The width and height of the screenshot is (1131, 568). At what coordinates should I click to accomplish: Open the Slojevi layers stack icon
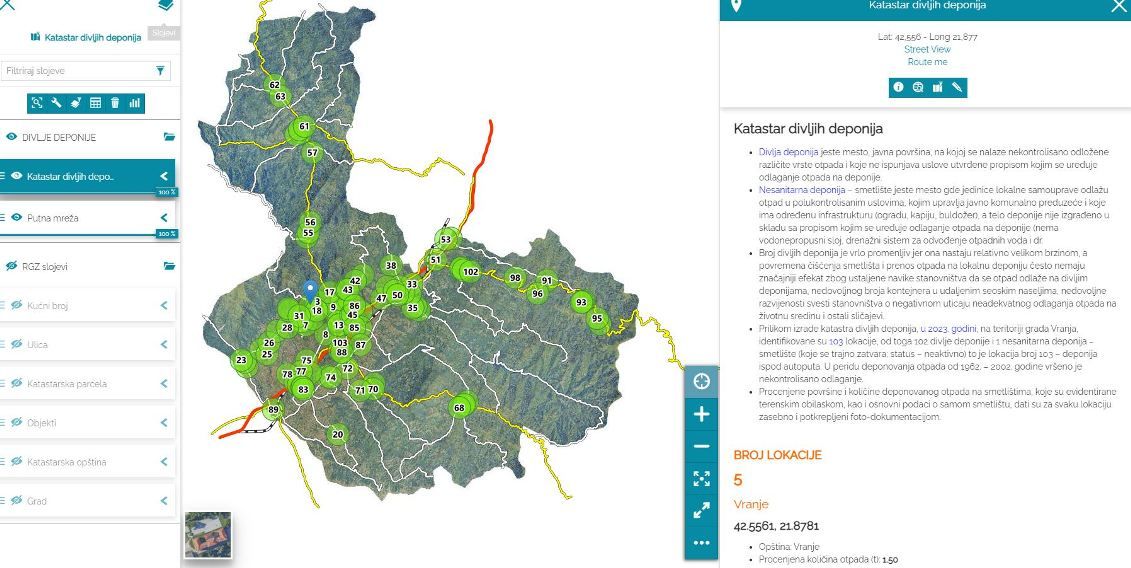click(x=165, y=6)
